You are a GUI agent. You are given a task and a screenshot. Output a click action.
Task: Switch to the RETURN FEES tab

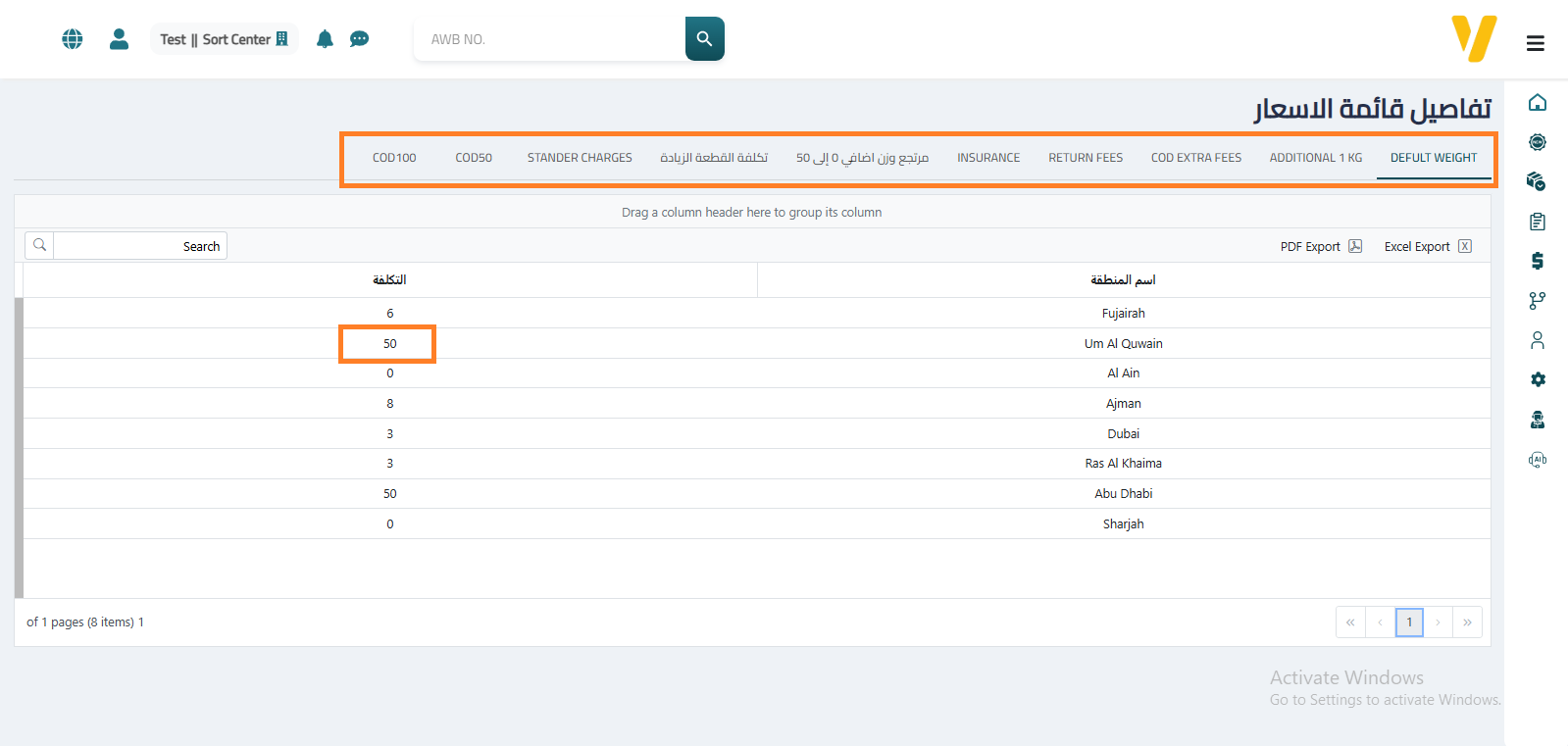[x=1086, y=158]
